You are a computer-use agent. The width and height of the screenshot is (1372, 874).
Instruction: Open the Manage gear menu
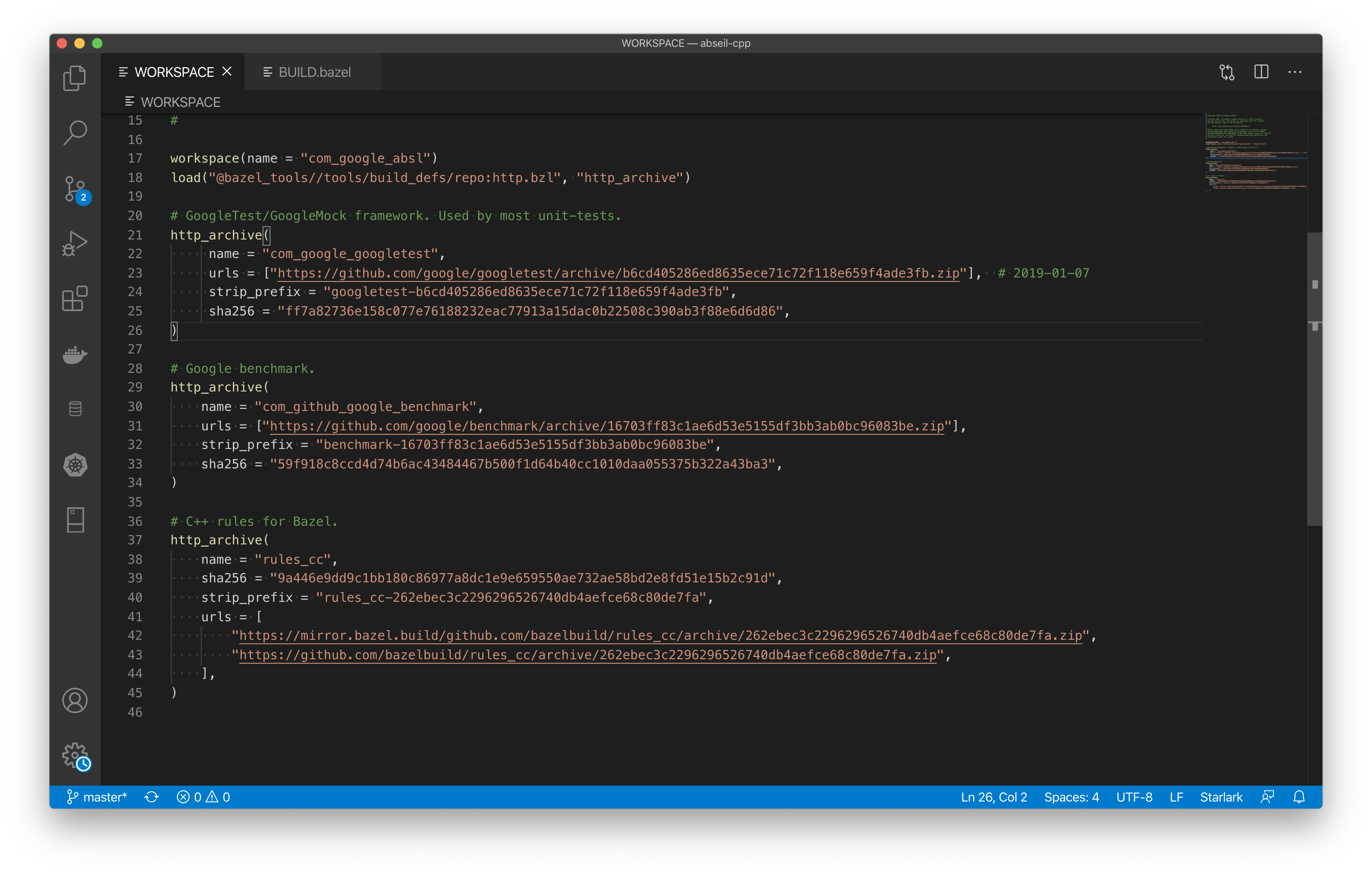[x=75, y=755]
